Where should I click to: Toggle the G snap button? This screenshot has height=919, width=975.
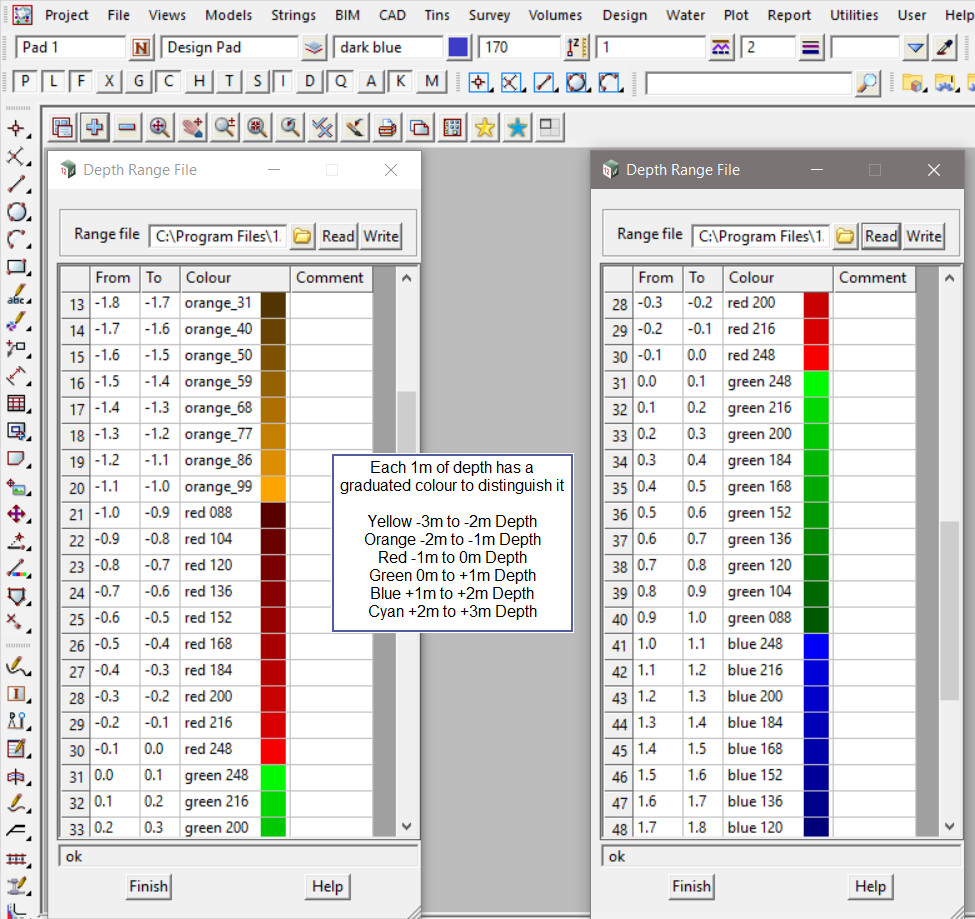click(140, 82)
